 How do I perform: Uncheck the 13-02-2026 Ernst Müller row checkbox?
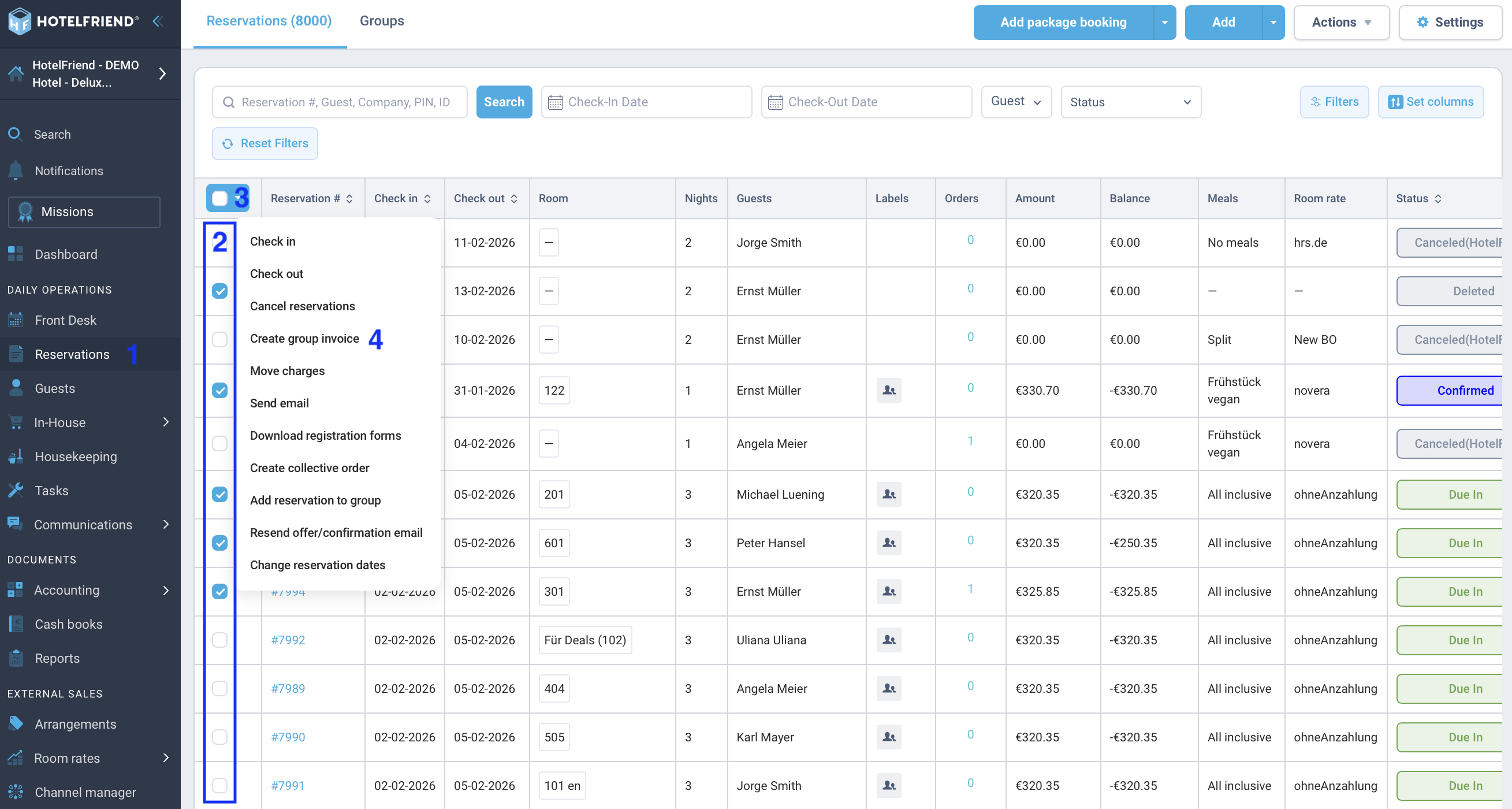(219, 291)
